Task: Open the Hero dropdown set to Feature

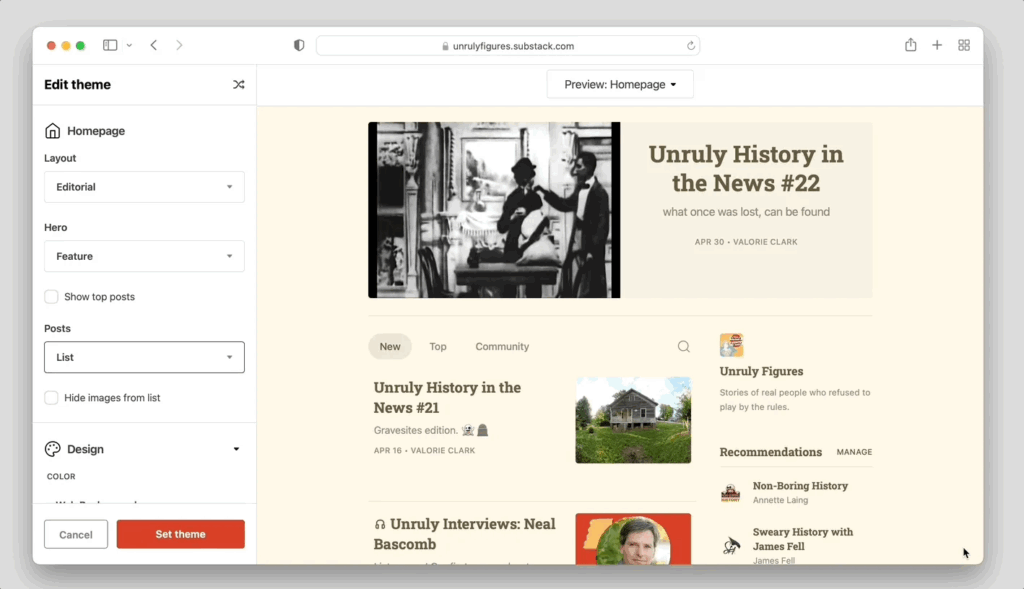Action: [x=144, y=256]
